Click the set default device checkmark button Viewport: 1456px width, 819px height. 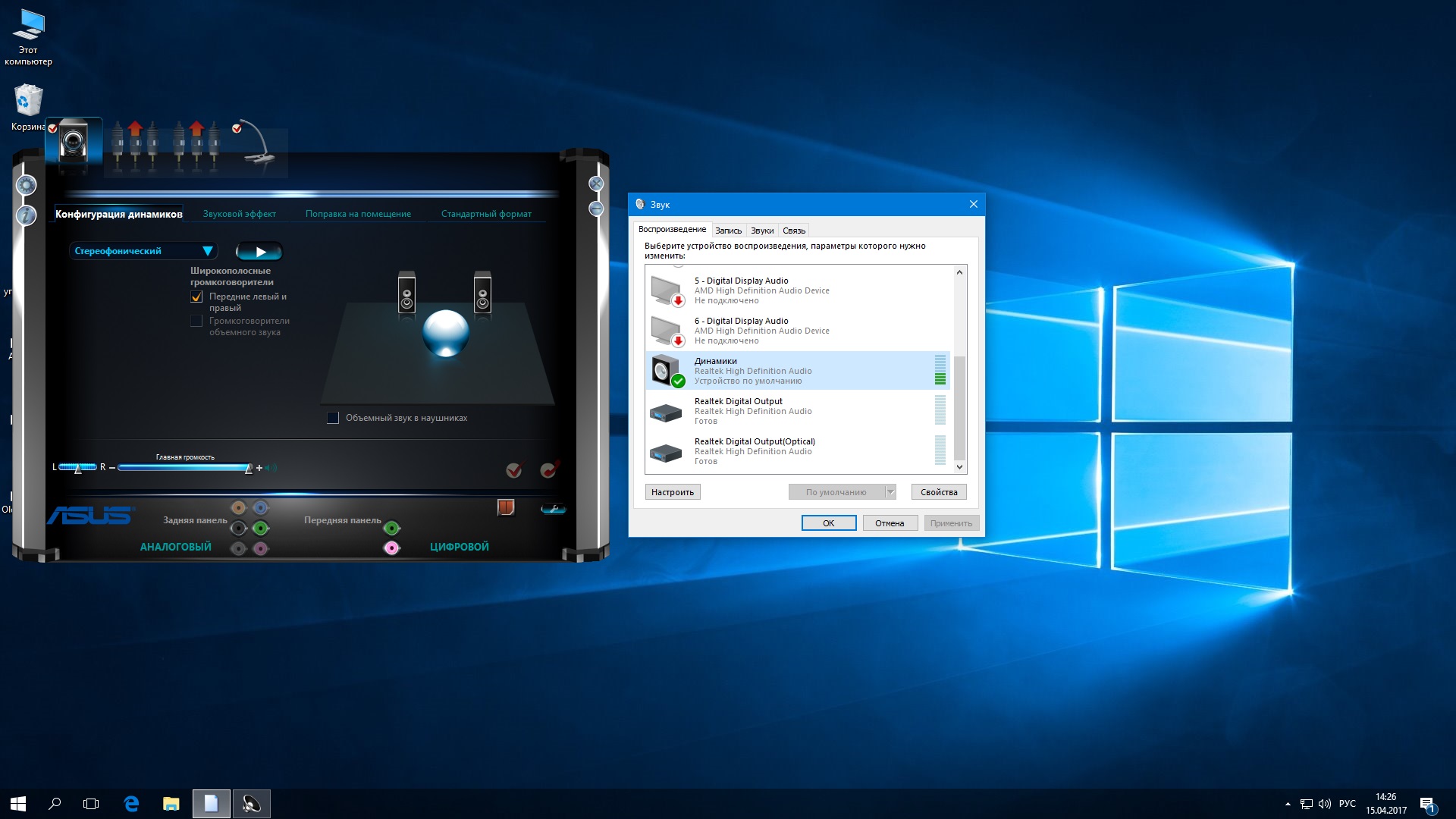(514, 470)
